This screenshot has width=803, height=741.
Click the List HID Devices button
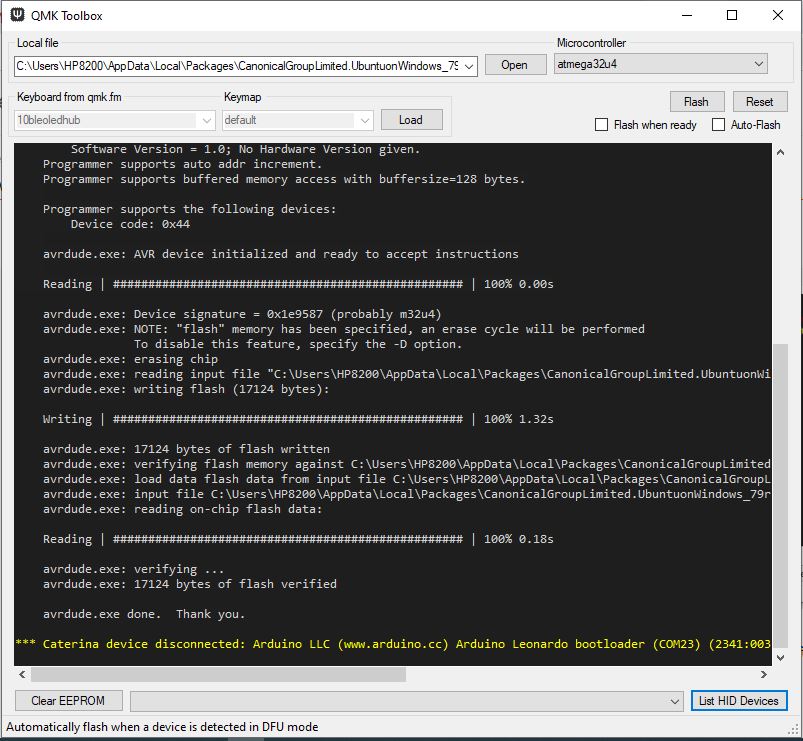[x=739, y=700]
